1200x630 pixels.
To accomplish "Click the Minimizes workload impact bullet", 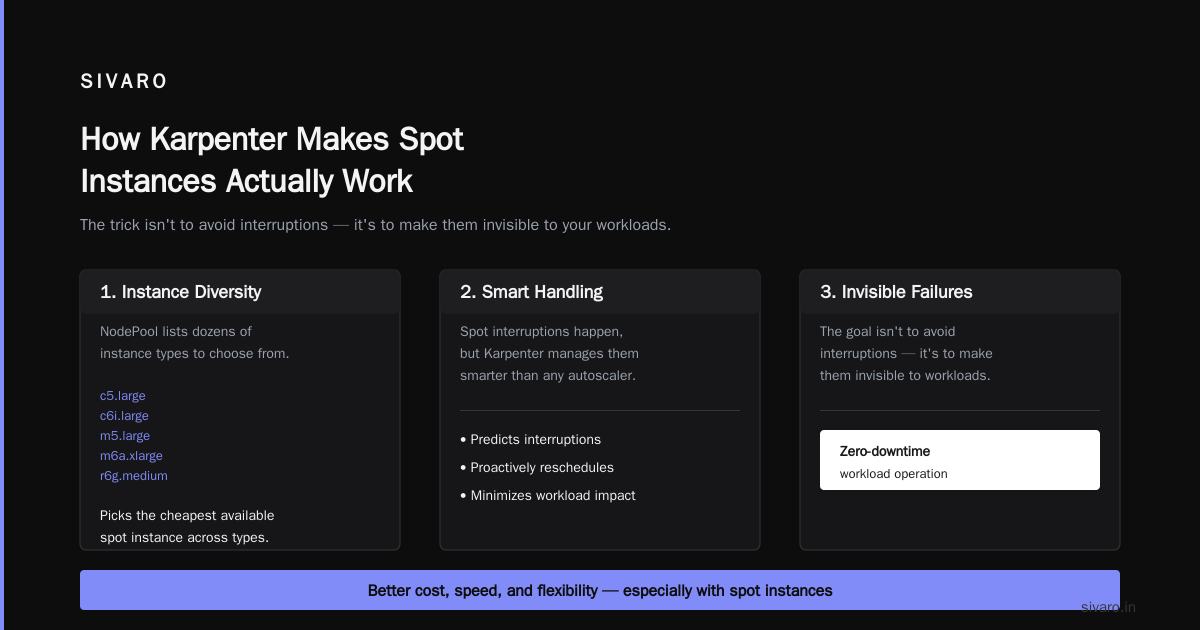I will 548,496.
